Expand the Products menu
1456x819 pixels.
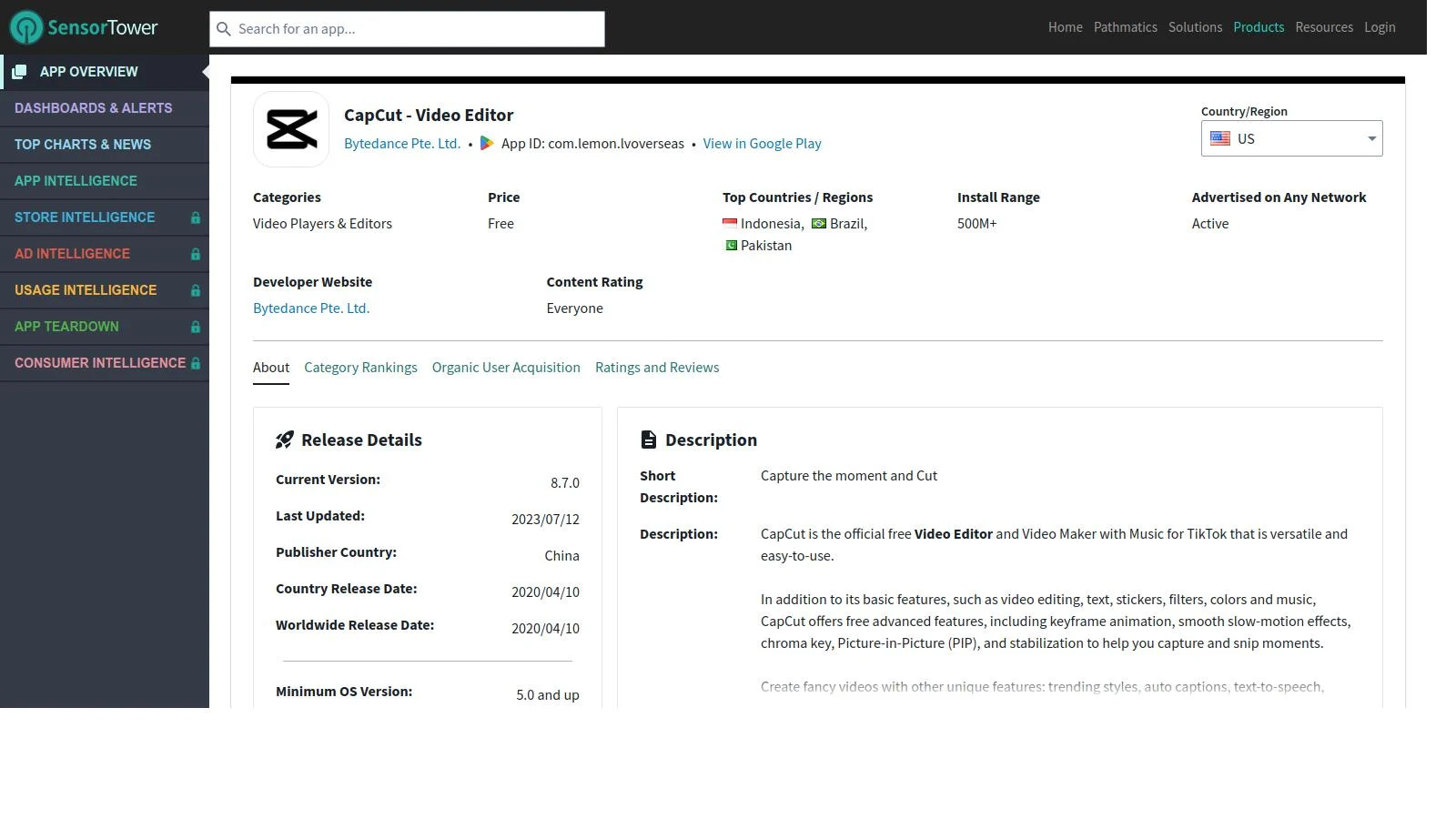pos(1258,27)
